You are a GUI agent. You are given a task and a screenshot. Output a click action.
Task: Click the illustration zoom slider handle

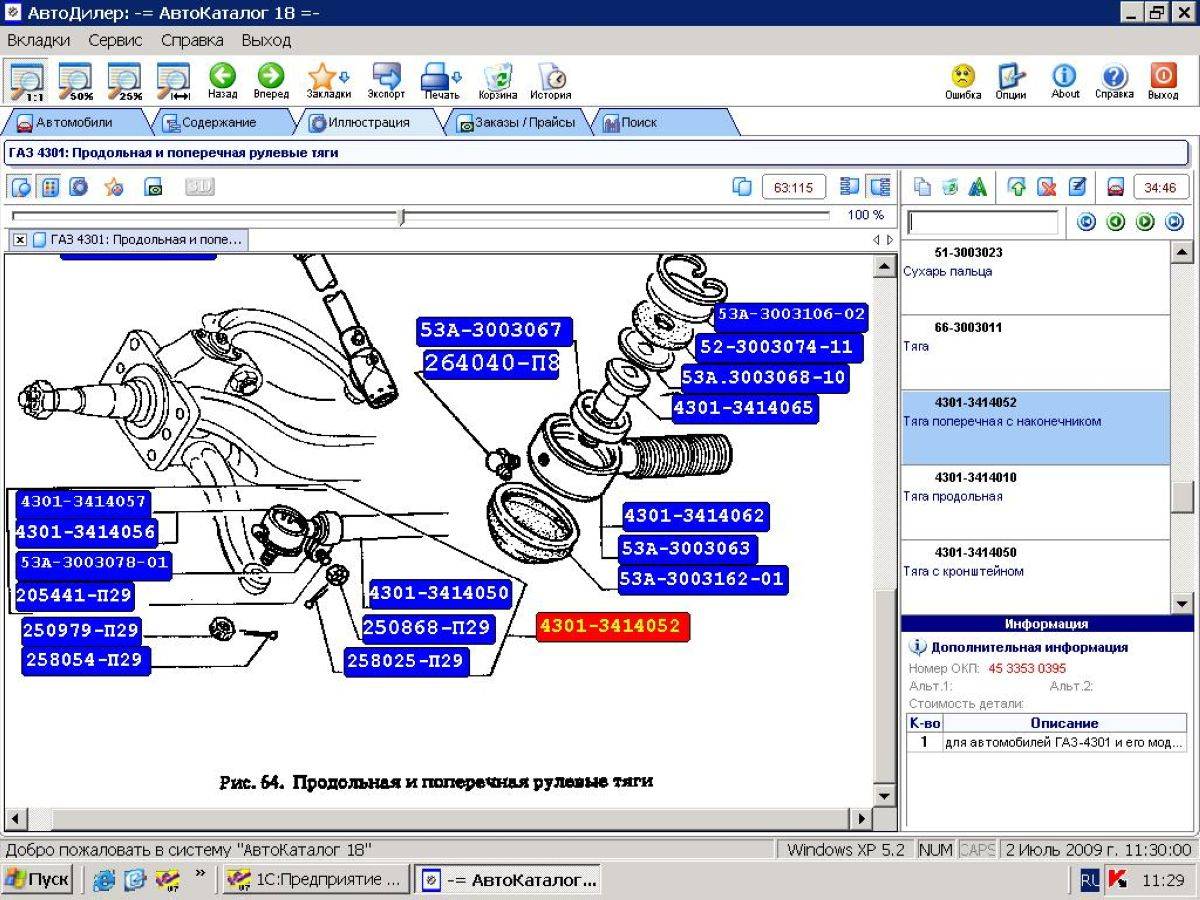click(402, 217)
